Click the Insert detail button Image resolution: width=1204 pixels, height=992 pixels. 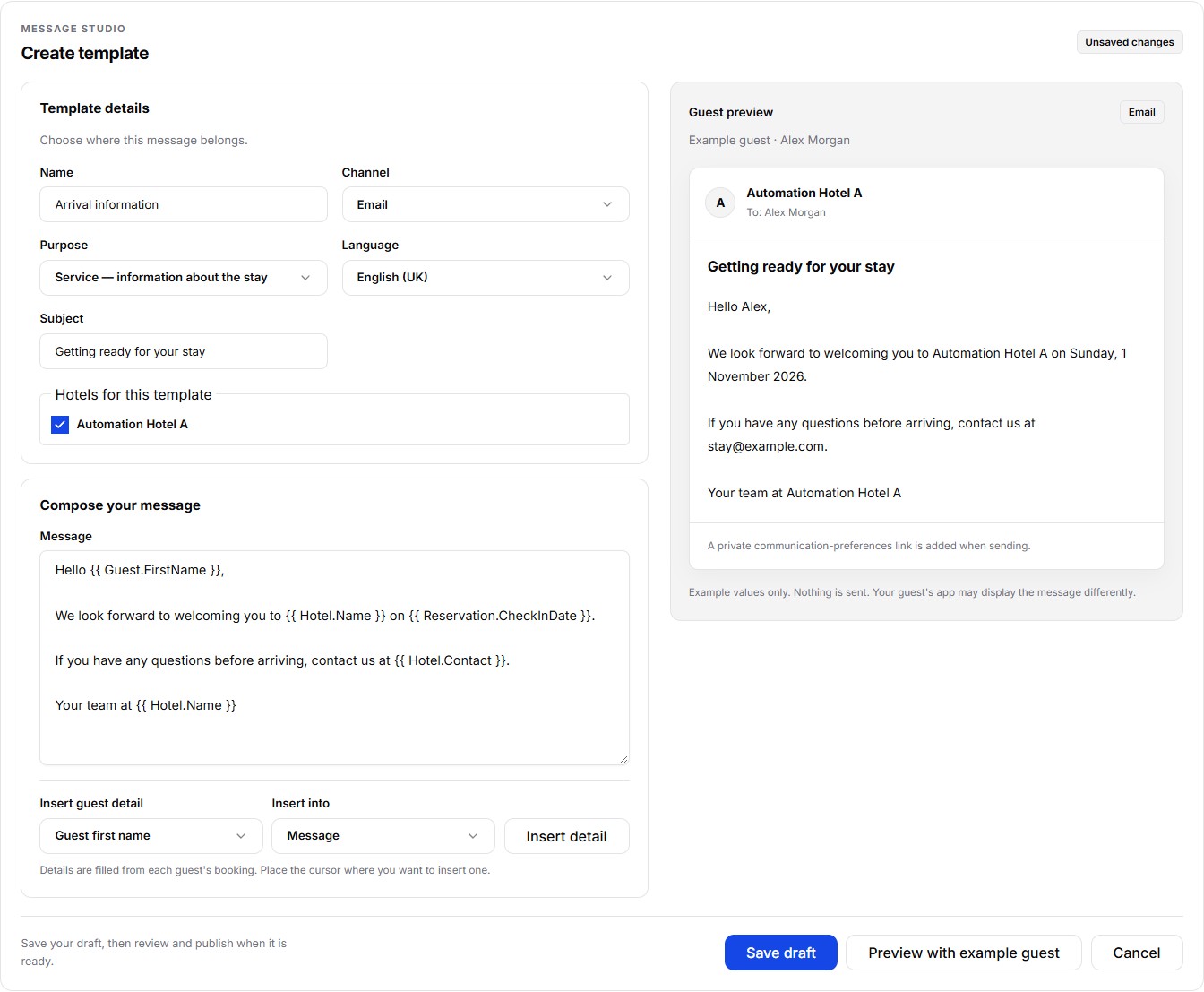[567, 836]
